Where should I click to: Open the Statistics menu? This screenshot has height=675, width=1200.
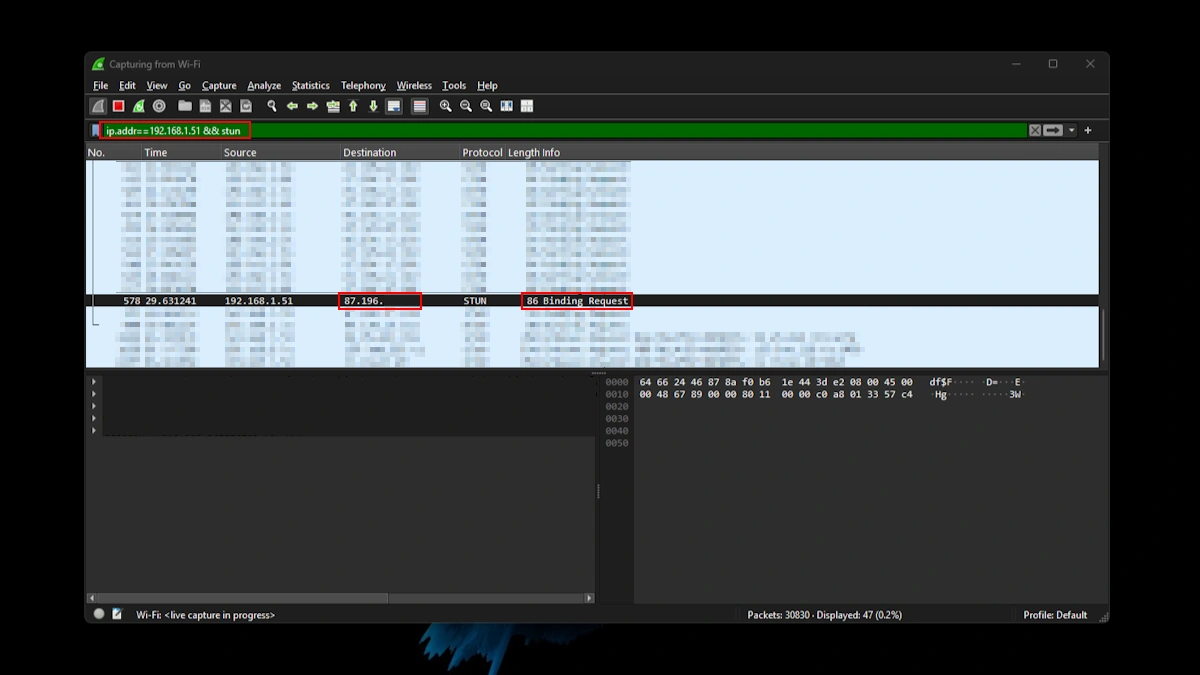310,86
